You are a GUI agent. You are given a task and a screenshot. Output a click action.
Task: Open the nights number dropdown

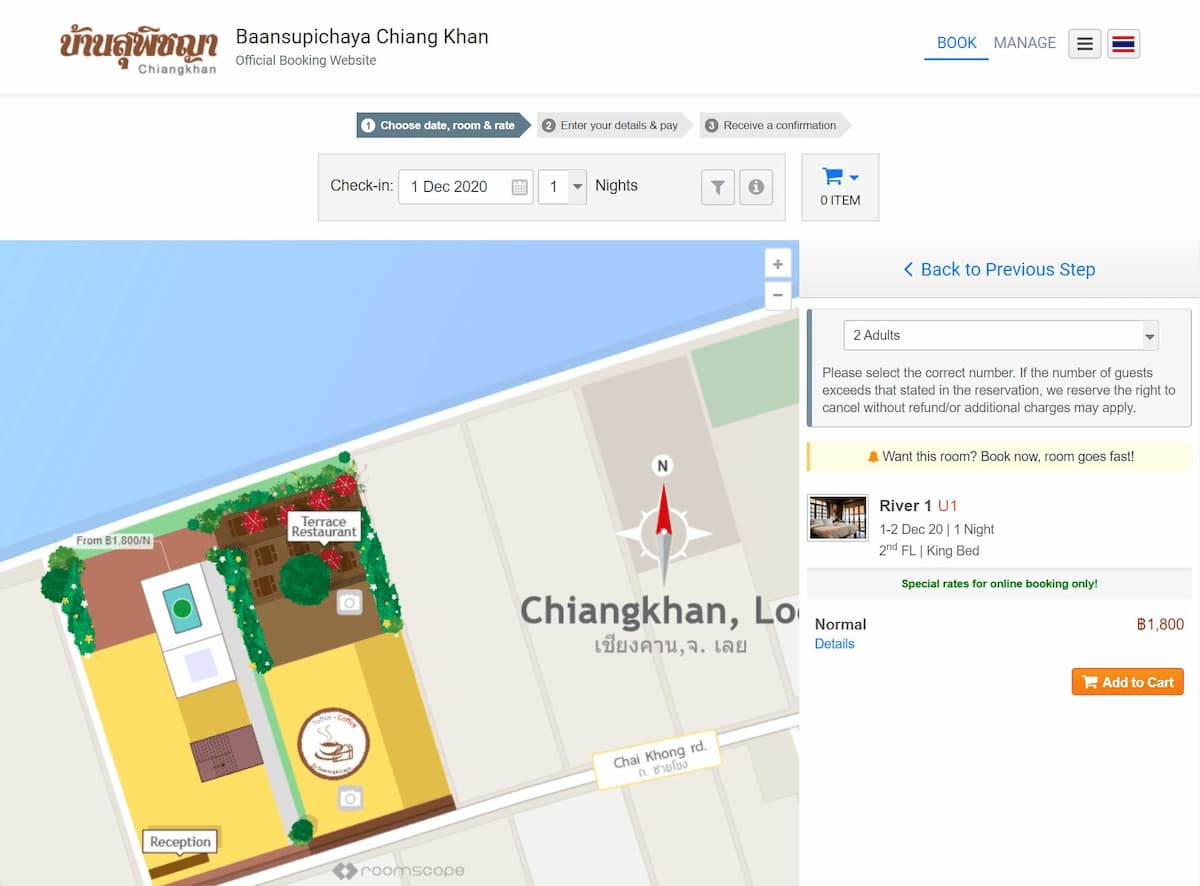click(x=562, y=187)
